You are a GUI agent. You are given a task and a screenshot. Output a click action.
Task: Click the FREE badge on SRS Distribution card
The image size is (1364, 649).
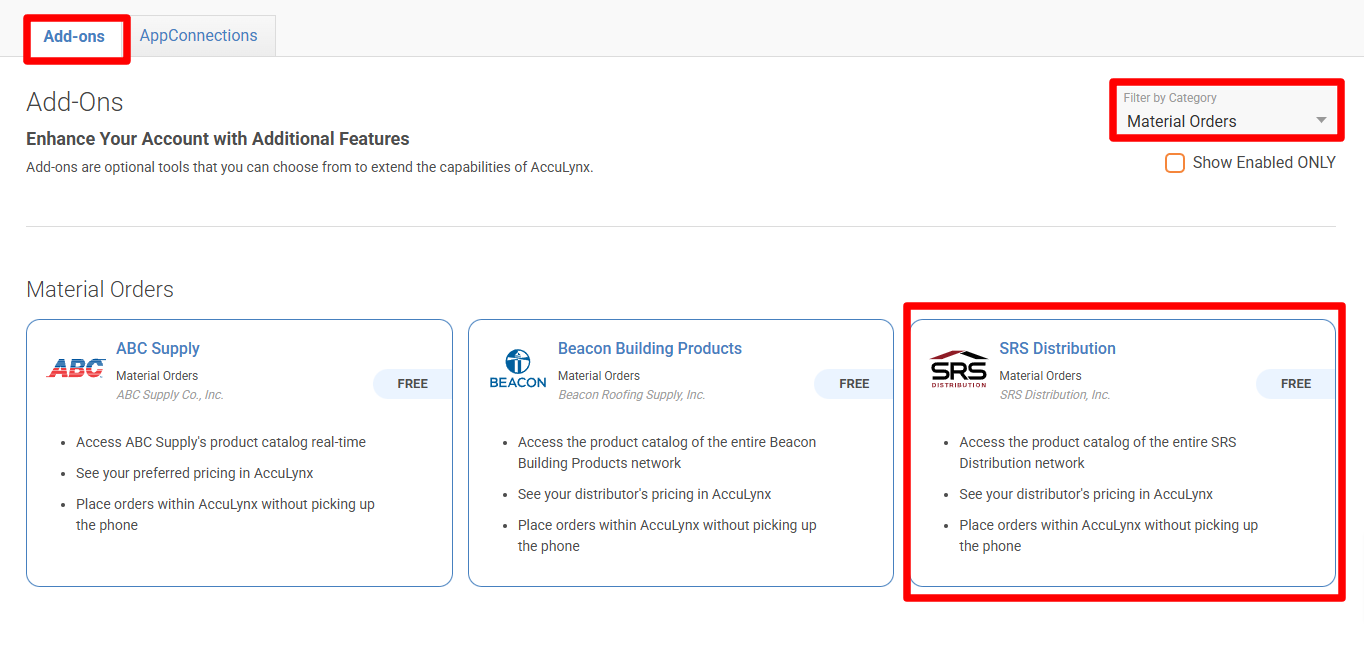tap(1295, 384)
